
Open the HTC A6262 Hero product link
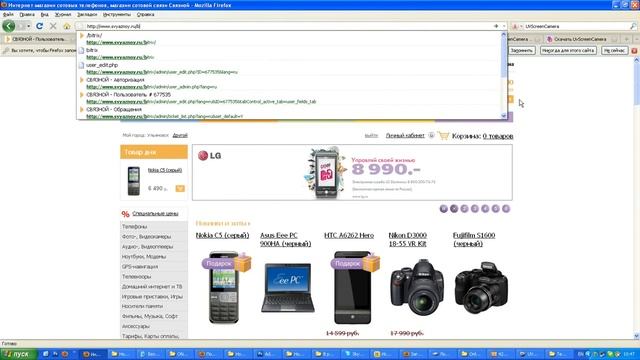(x=349, y=236)
